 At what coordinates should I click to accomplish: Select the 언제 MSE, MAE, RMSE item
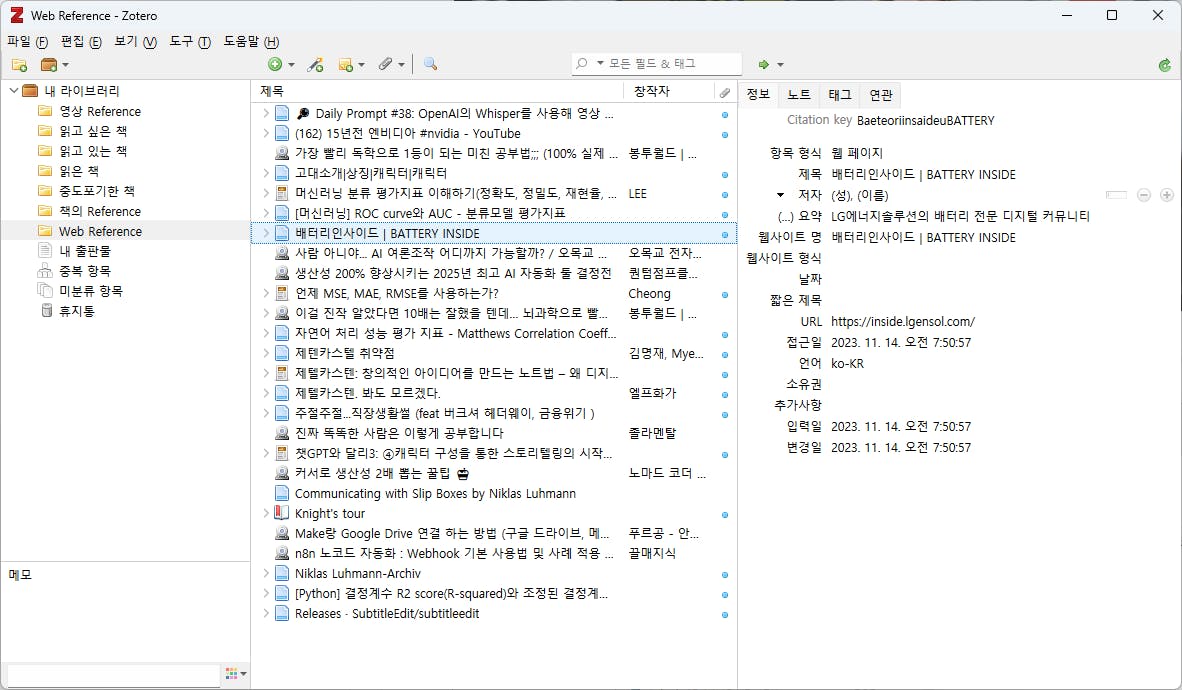point(494,293)
